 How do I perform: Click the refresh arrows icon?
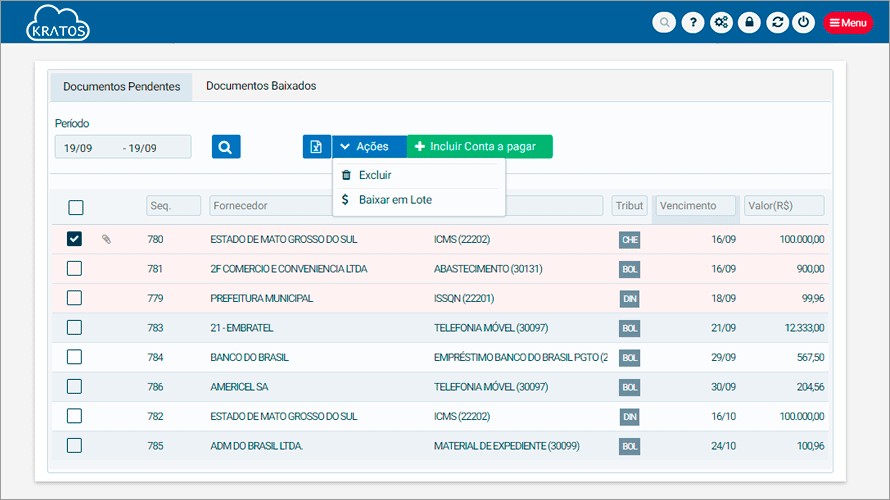(777, 23)
